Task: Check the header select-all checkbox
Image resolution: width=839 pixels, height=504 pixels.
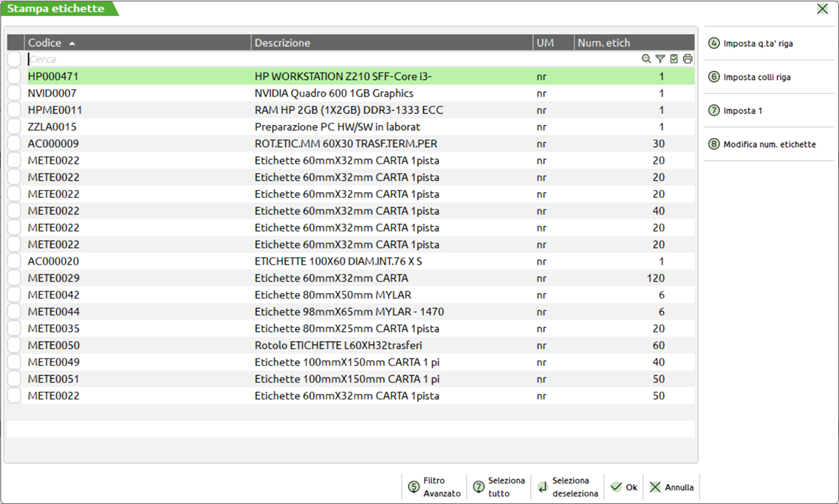Action: pos(14,43)
